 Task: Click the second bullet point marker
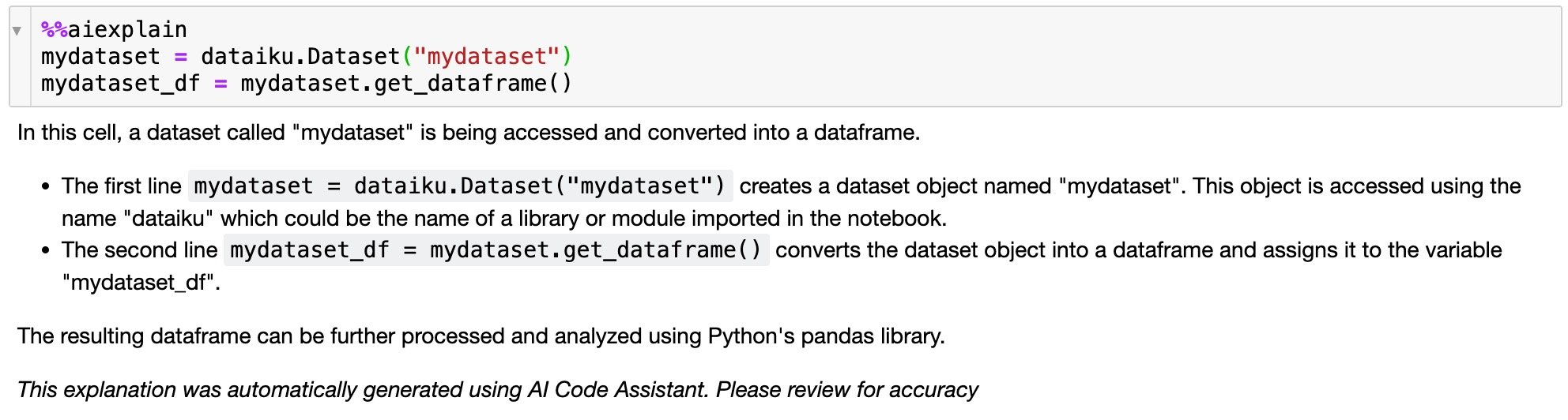coord(46,251)
